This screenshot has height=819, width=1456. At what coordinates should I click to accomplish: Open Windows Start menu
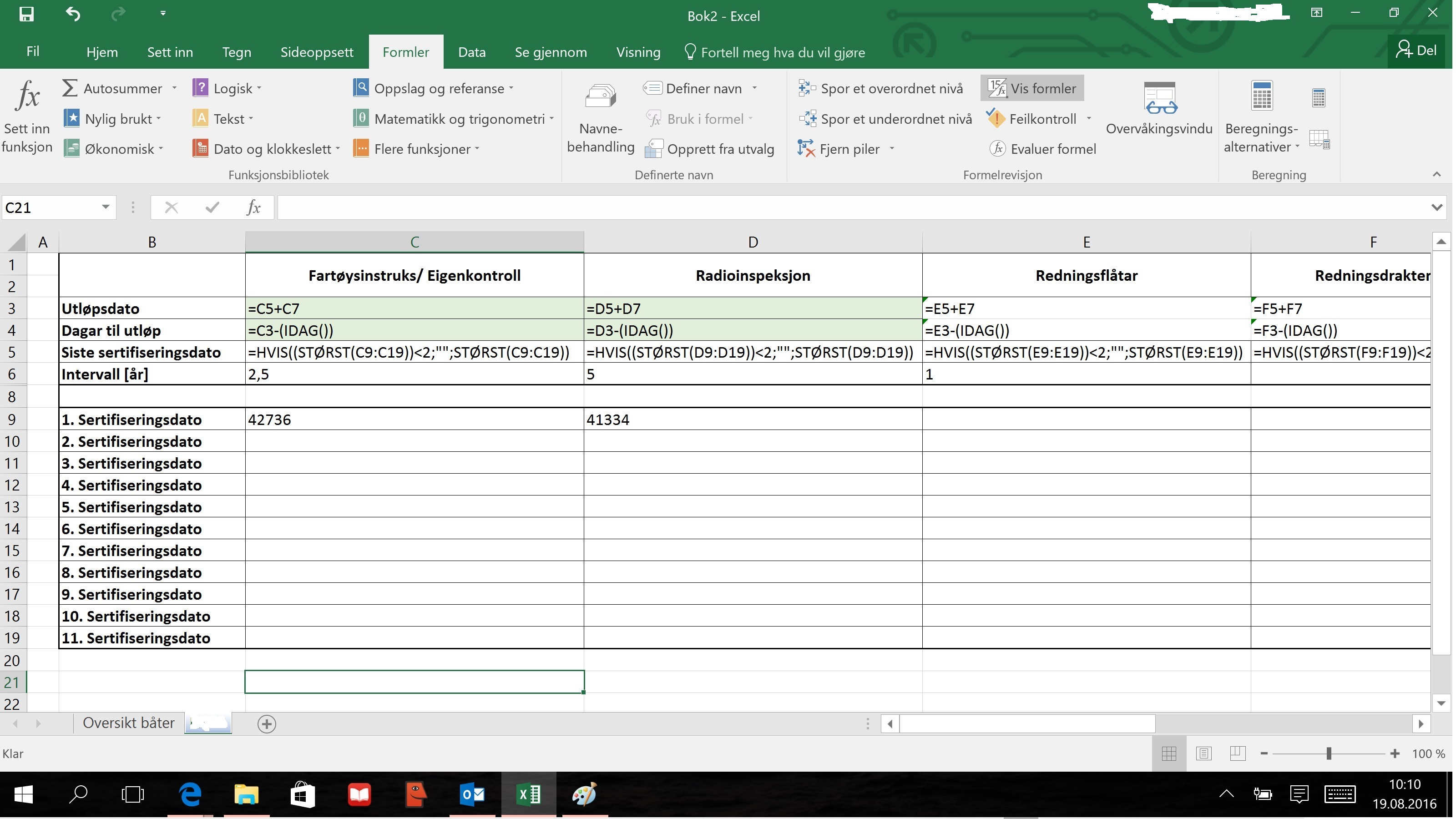click(23, 795)
